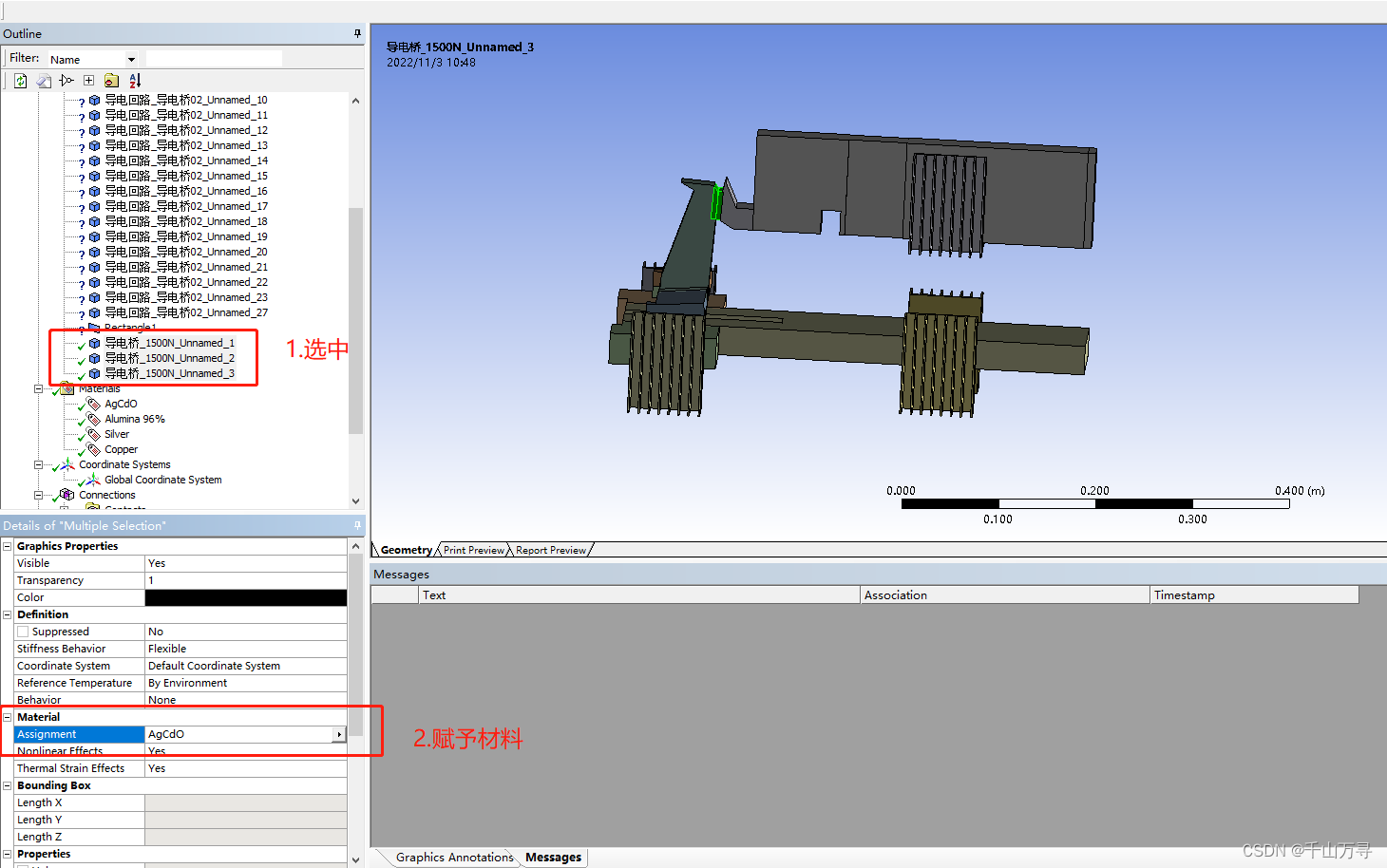The width and height of the screenshot is (1387, 868).
Task: Click the hide folders icon in Outline toolbar
Action: coord(112,81)
